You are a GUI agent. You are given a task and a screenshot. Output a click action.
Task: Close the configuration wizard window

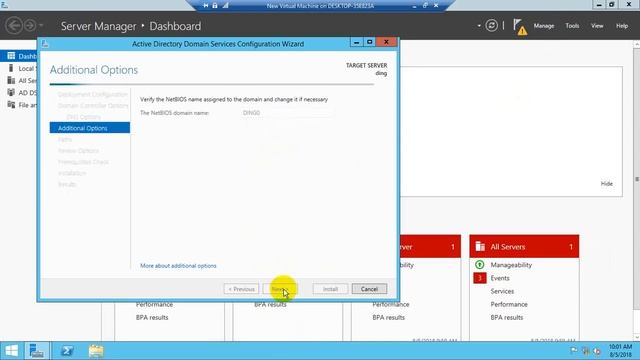point(386,42)
